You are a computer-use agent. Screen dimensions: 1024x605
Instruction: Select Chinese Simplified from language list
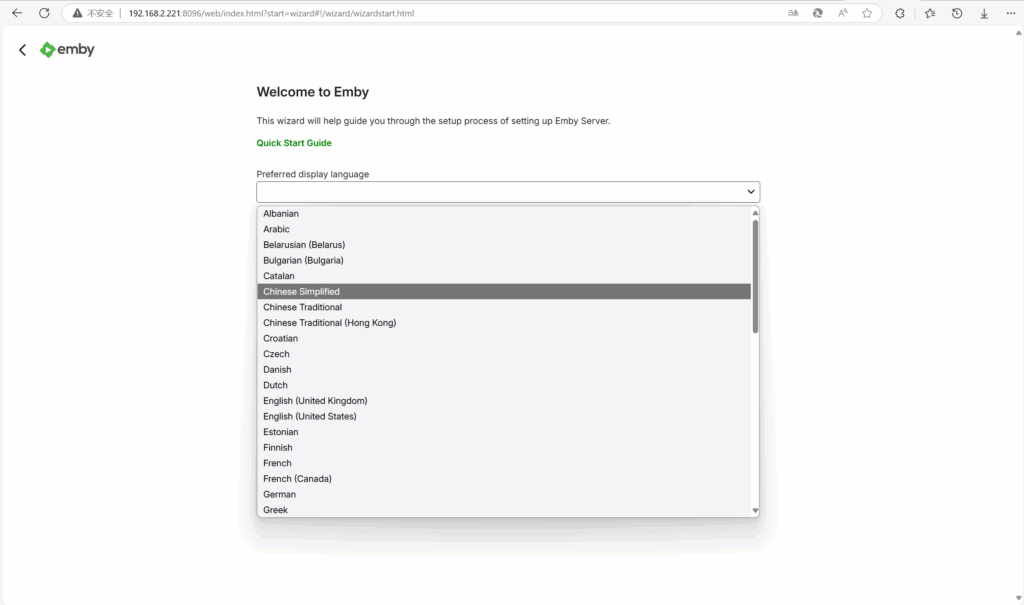[301, 292]
